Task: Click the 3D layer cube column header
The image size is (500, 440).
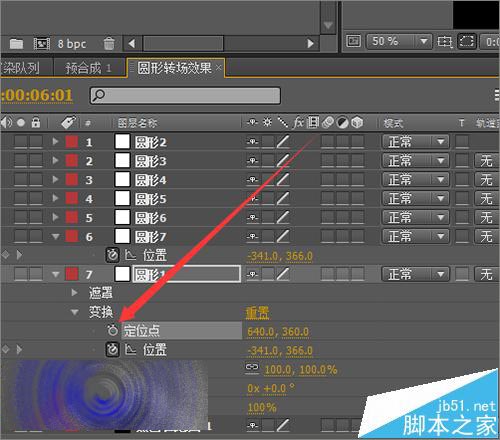Action: click(x=357, y=123)
